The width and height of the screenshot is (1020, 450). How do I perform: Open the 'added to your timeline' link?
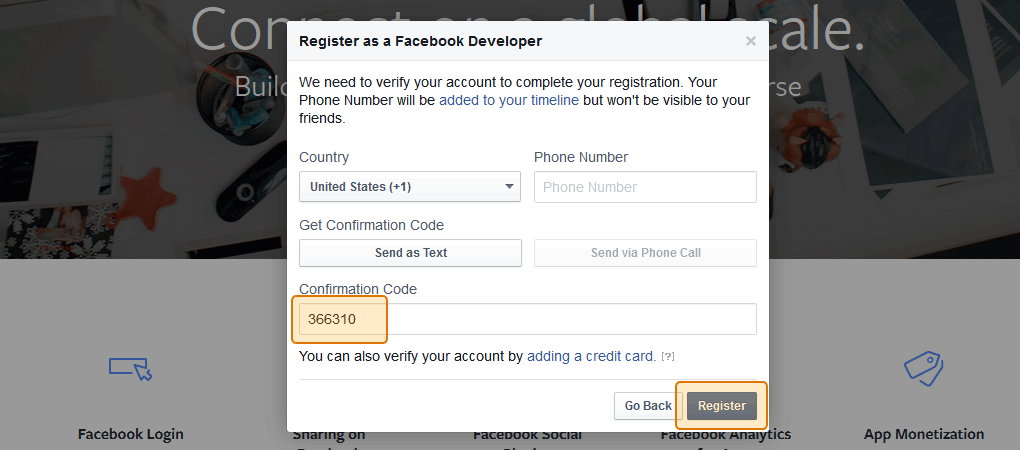pos(509,100)
